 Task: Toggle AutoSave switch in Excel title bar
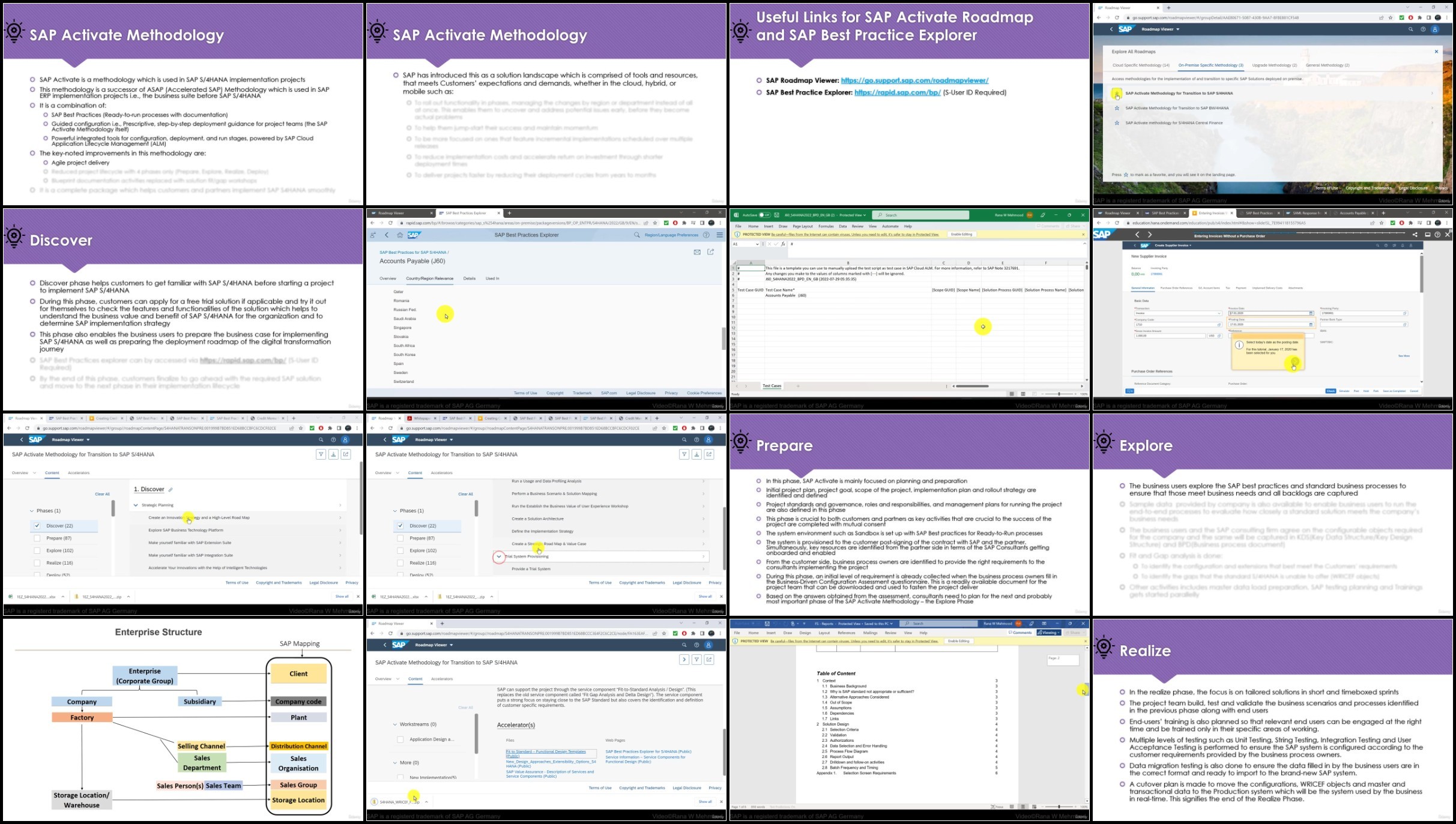point(765,215)
